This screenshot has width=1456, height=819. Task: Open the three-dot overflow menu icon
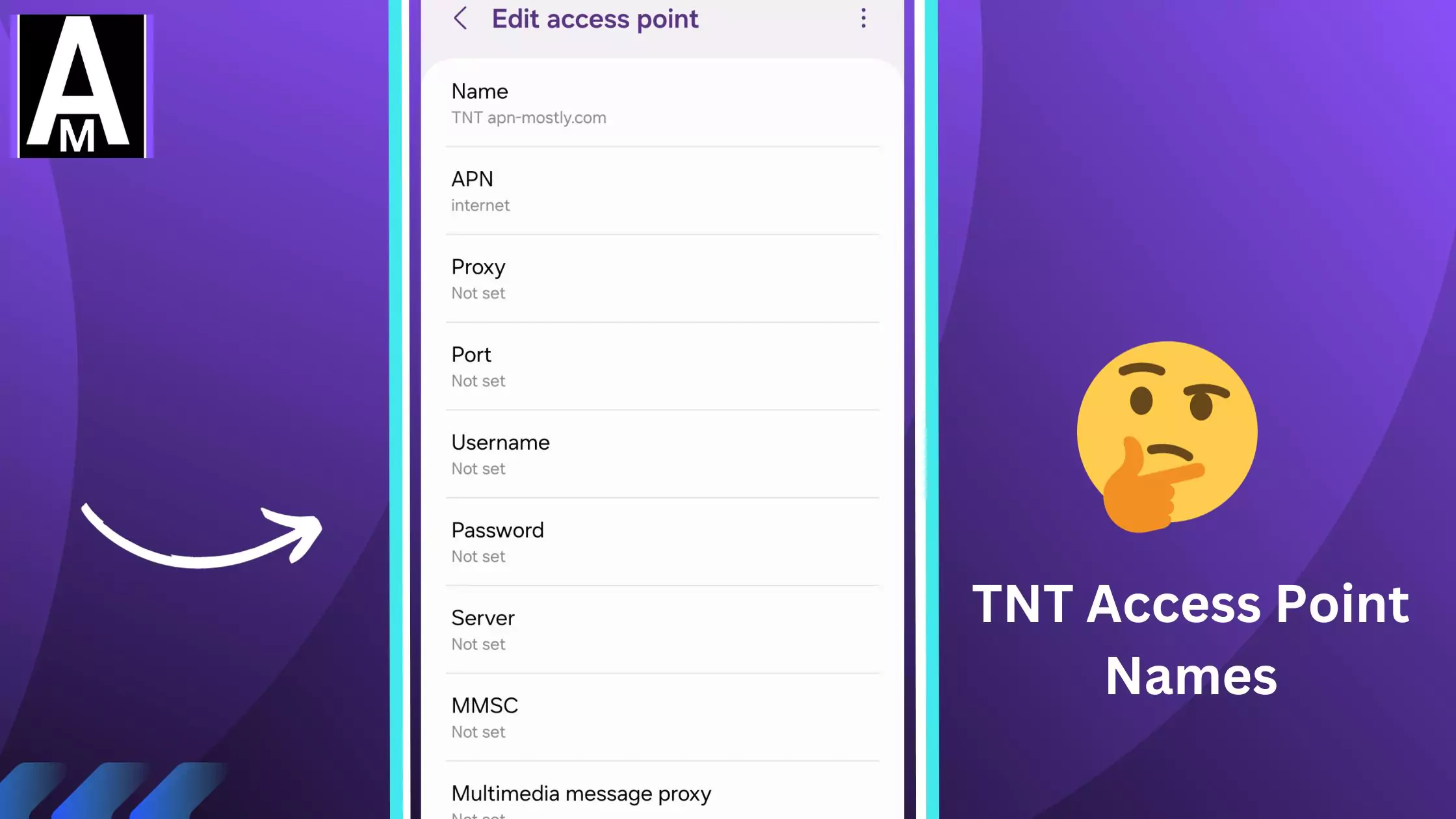pos(863,18)
